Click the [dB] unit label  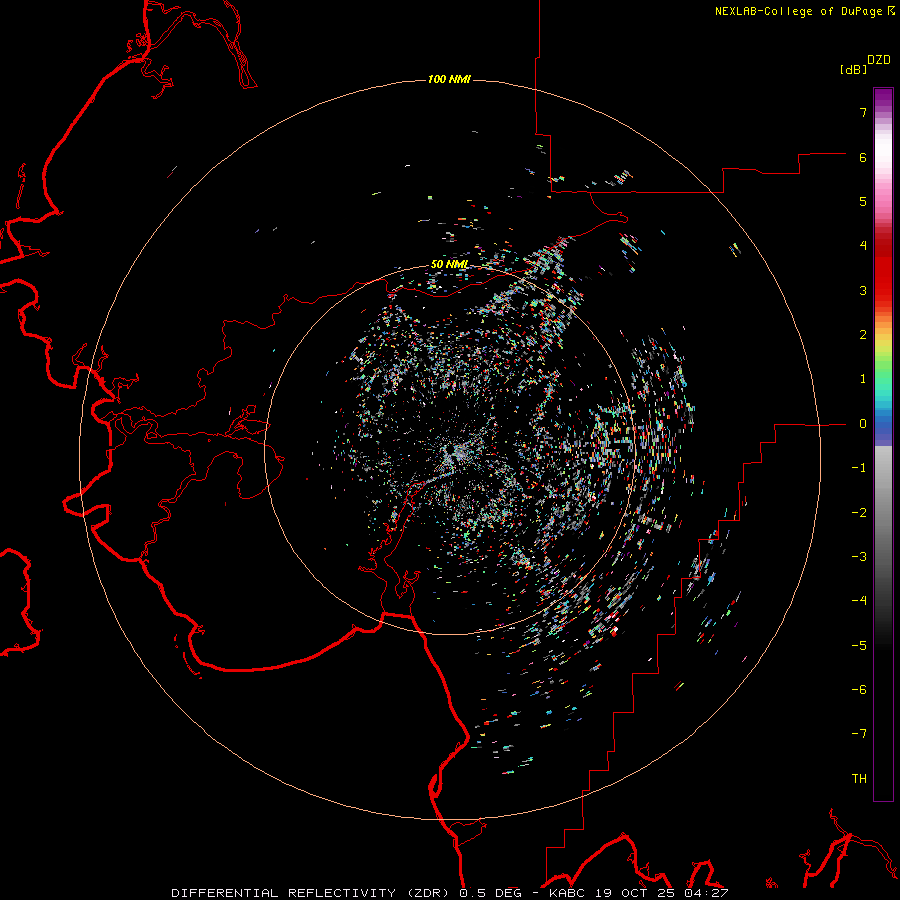point(853,69)
